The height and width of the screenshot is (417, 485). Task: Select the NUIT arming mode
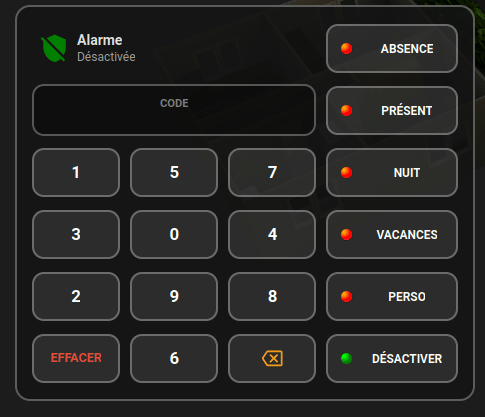(x=392, y=172)
